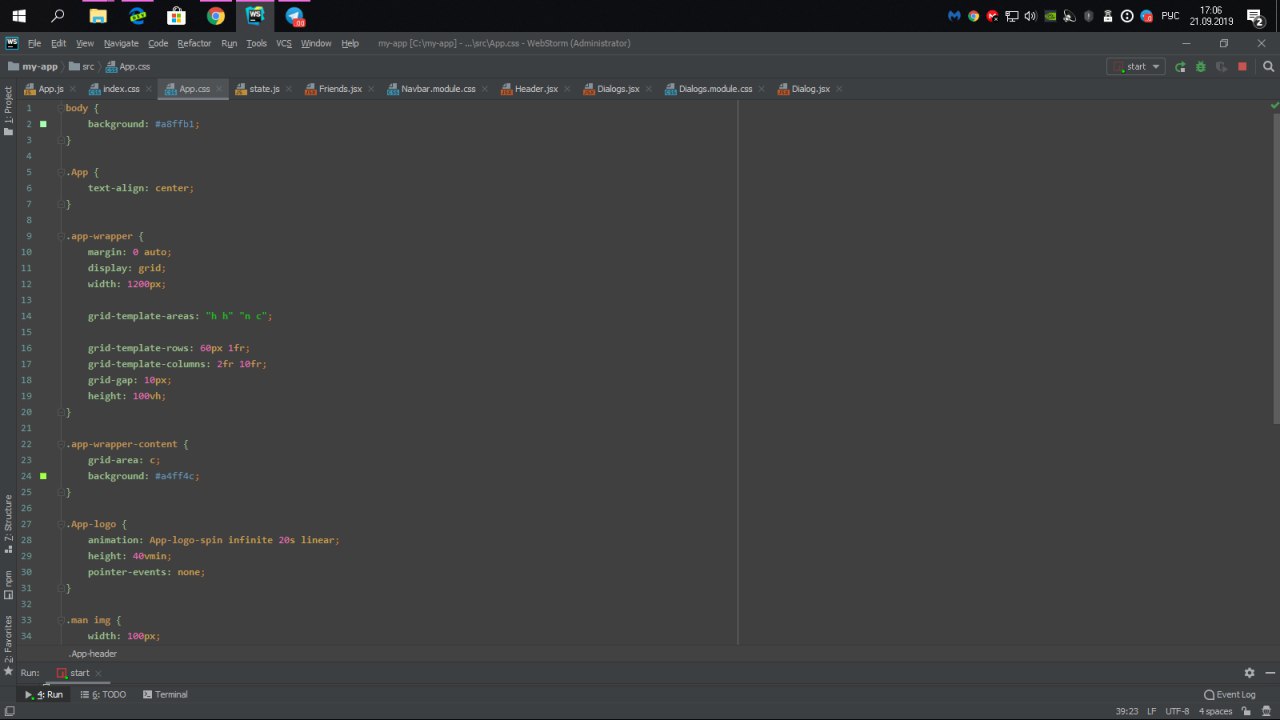Switch to the Navbar.module.css tab
Image resolution: width=1280 pixels, height=720 pixels.
coord(438,89)
